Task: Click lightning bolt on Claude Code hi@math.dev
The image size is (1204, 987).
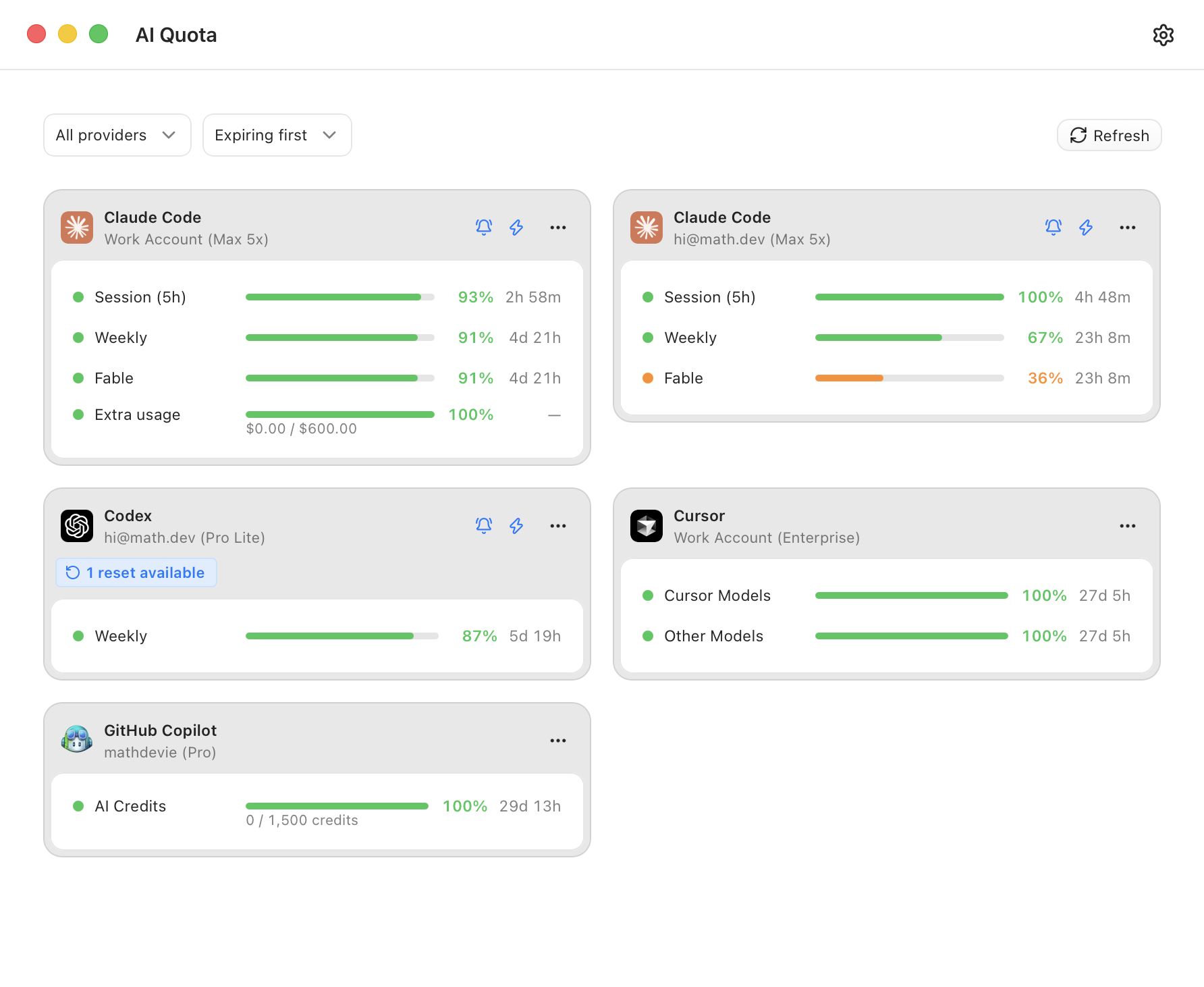Action: tap(1086, 228)
